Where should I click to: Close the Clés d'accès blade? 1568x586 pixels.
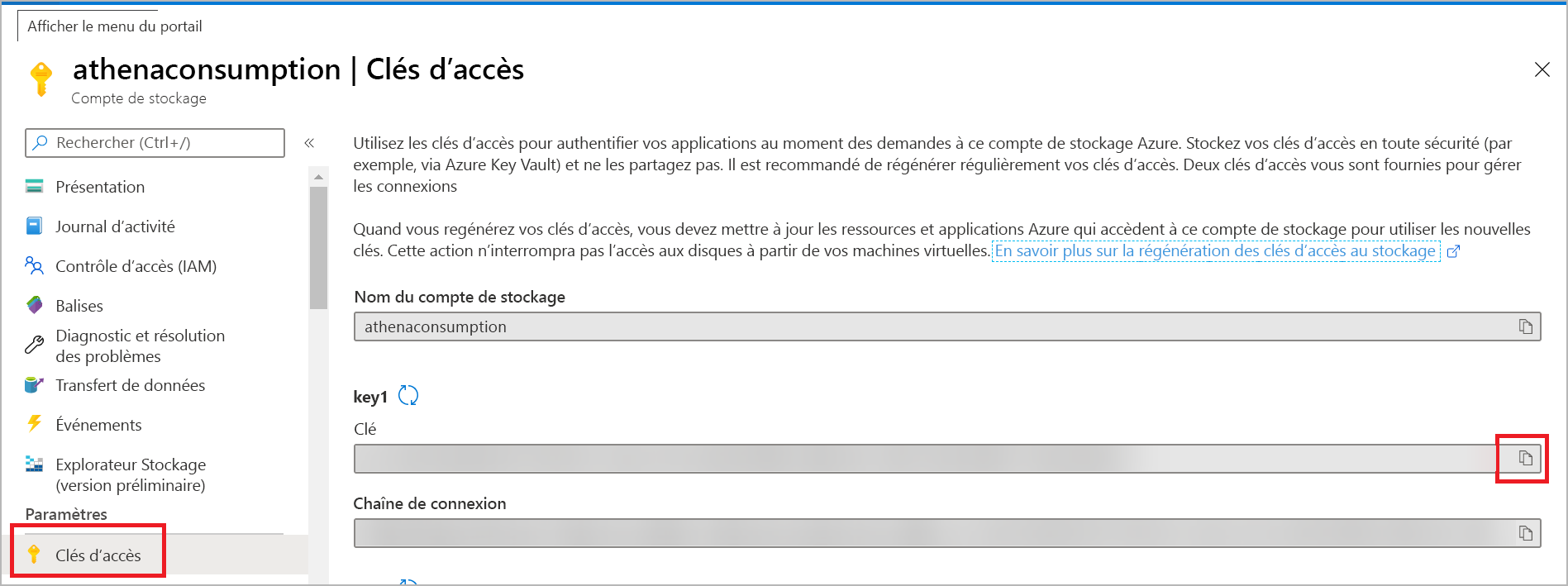(1542, 69)
